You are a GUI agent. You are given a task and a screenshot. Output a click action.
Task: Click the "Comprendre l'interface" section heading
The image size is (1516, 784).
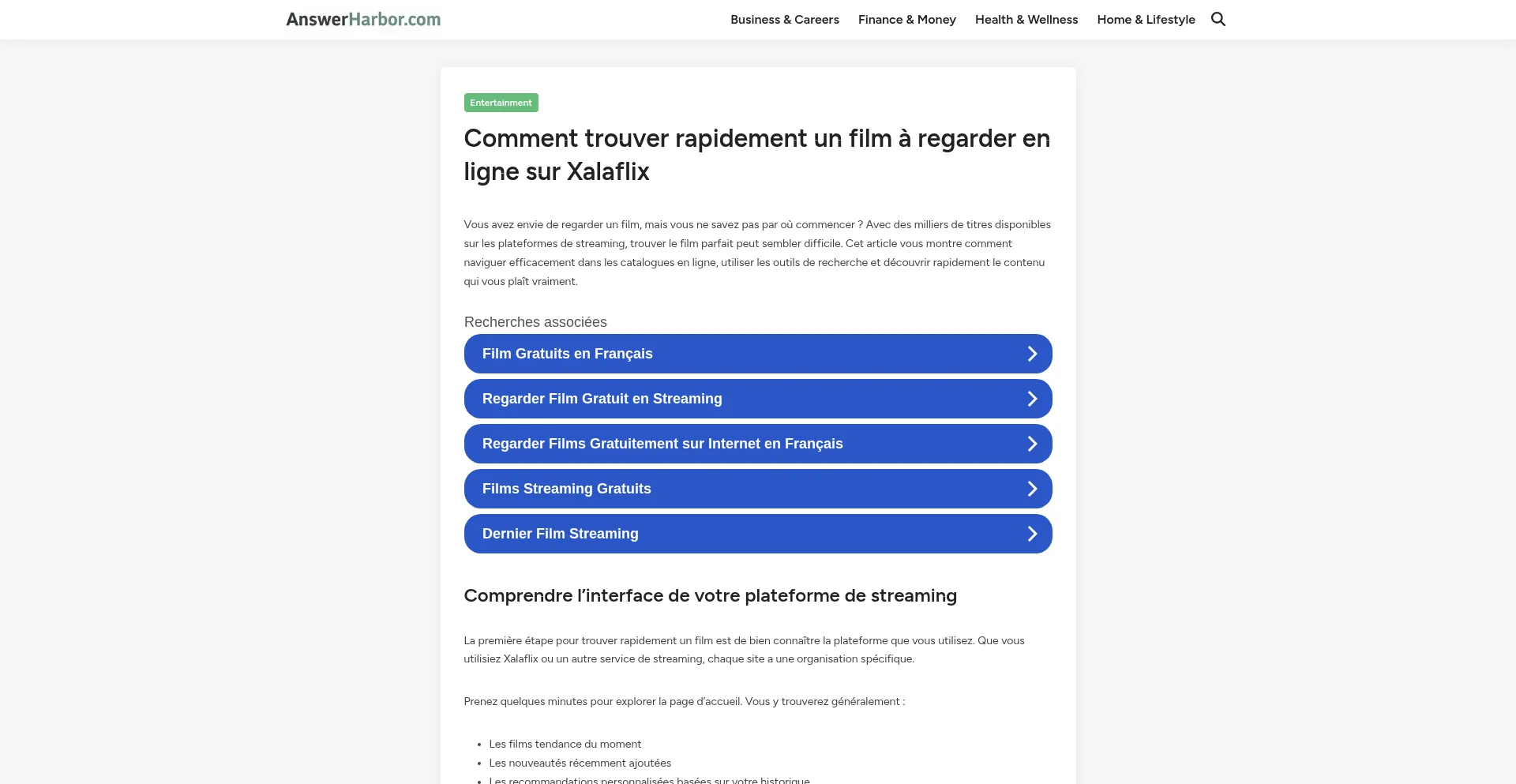[710, 595]
